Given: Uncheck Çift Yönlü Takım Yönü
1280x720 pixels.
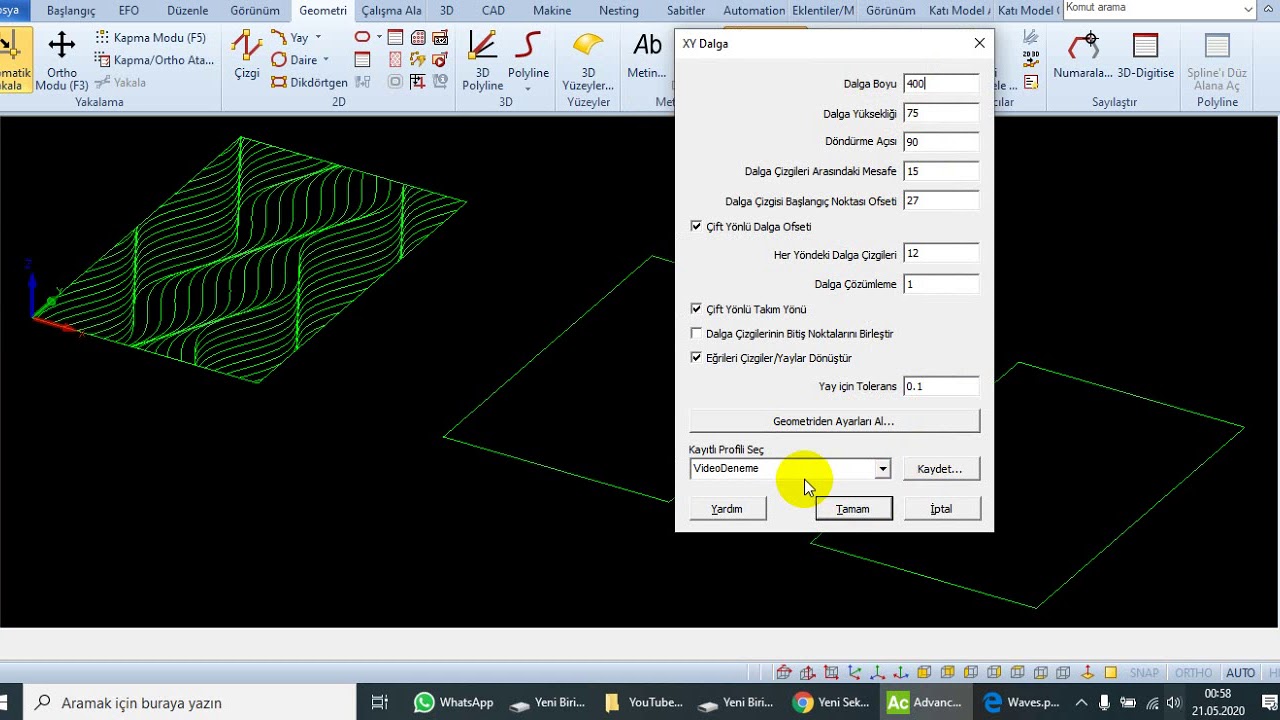Looking at the screenshot, I should (696, 310).
